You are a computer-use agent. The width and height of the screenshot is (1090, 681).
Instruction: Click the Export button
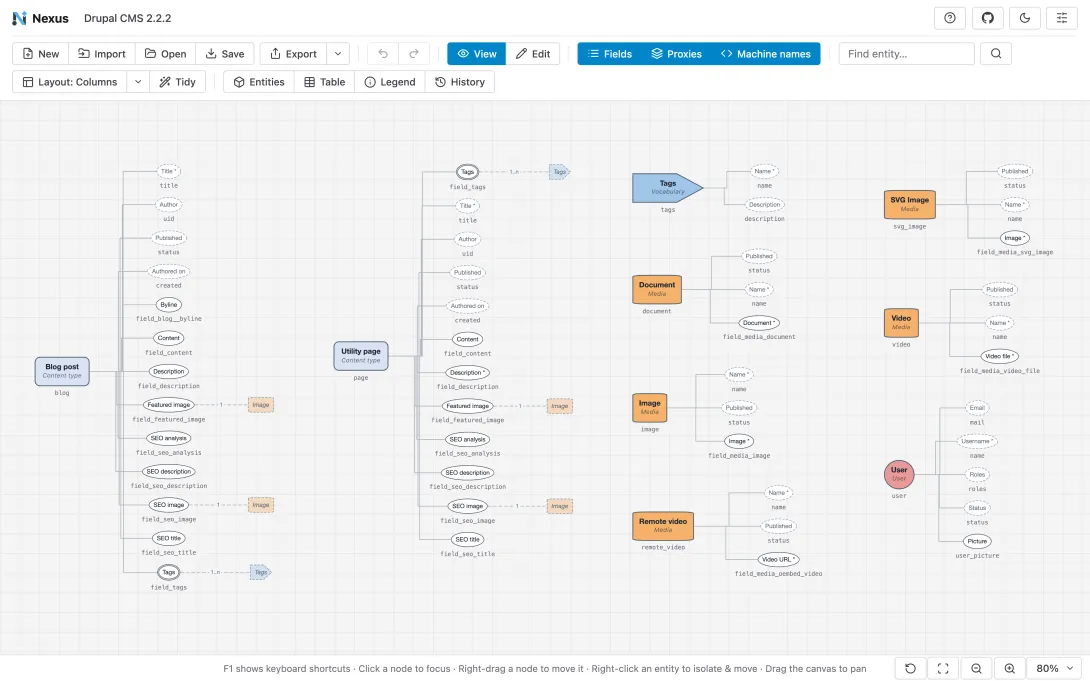[293, 54]
